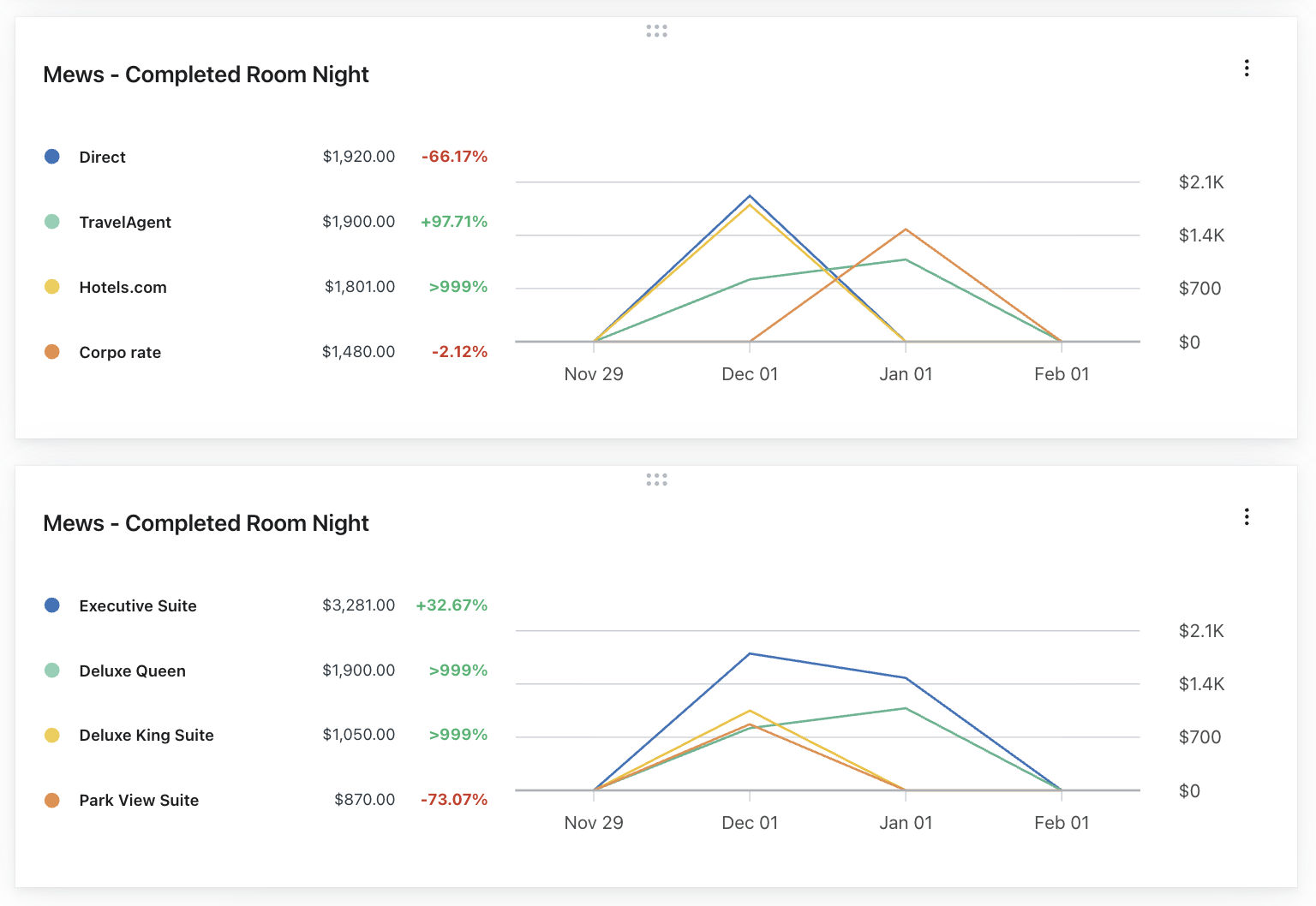Image resolution: width=1316 pixels, height=906 pixels.
Task: Toggle the Deluxe King Suite series label
Action: (147, 736)
